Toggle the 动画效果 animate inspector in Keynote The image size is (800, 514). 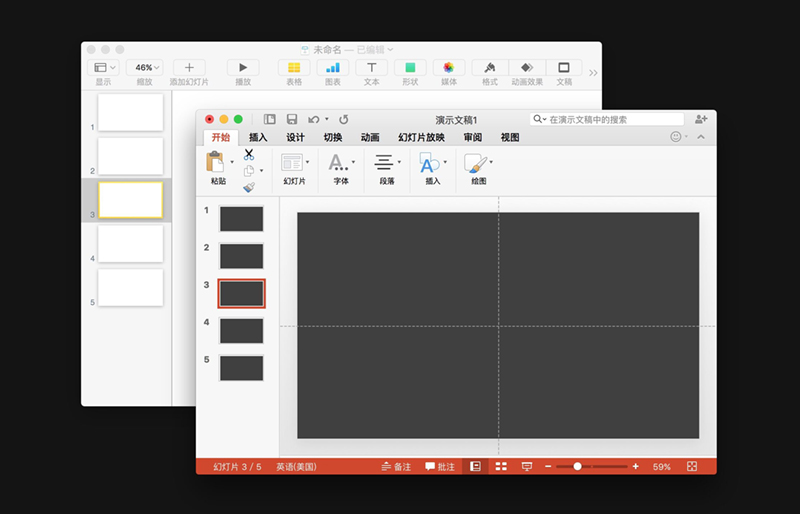pos(527,67)
